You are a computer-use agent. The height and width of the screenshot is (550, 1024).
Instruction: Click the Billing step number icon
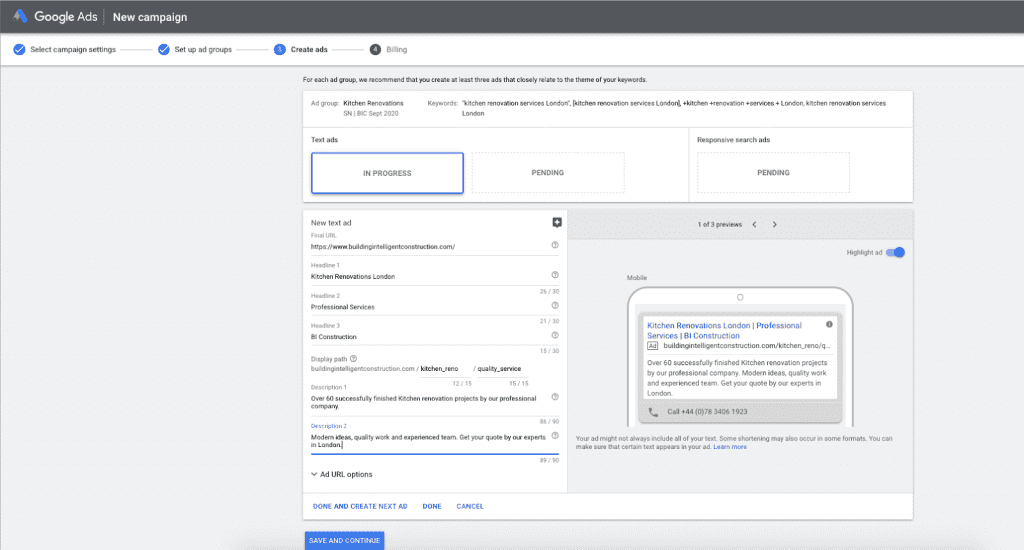tap(375, 50)
